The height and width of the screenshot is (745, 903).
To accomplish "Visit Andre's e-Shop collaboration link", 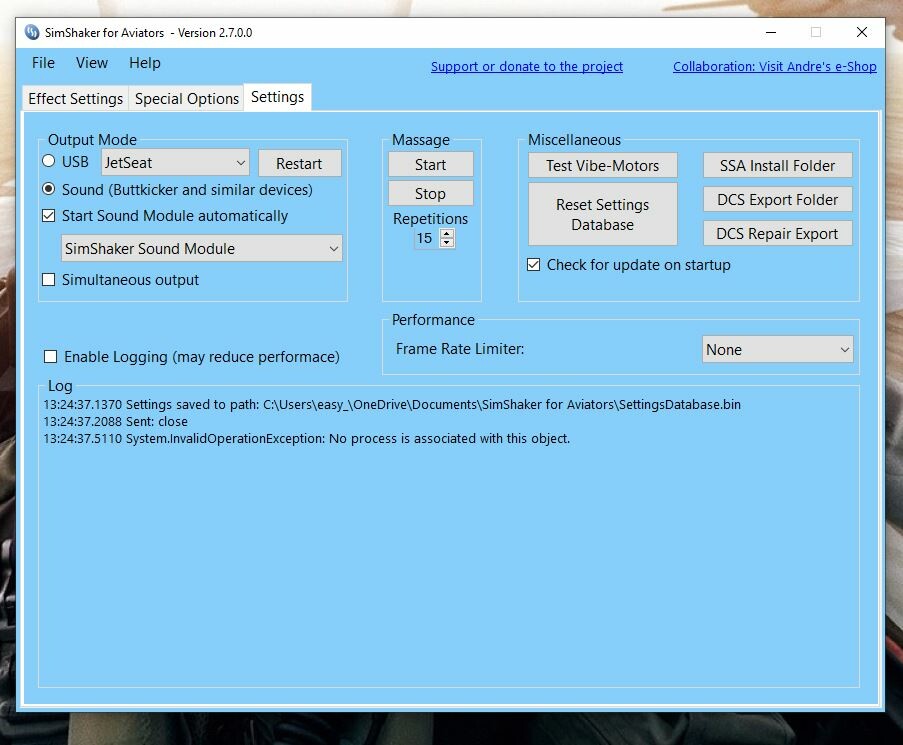I will pos(775,67).
